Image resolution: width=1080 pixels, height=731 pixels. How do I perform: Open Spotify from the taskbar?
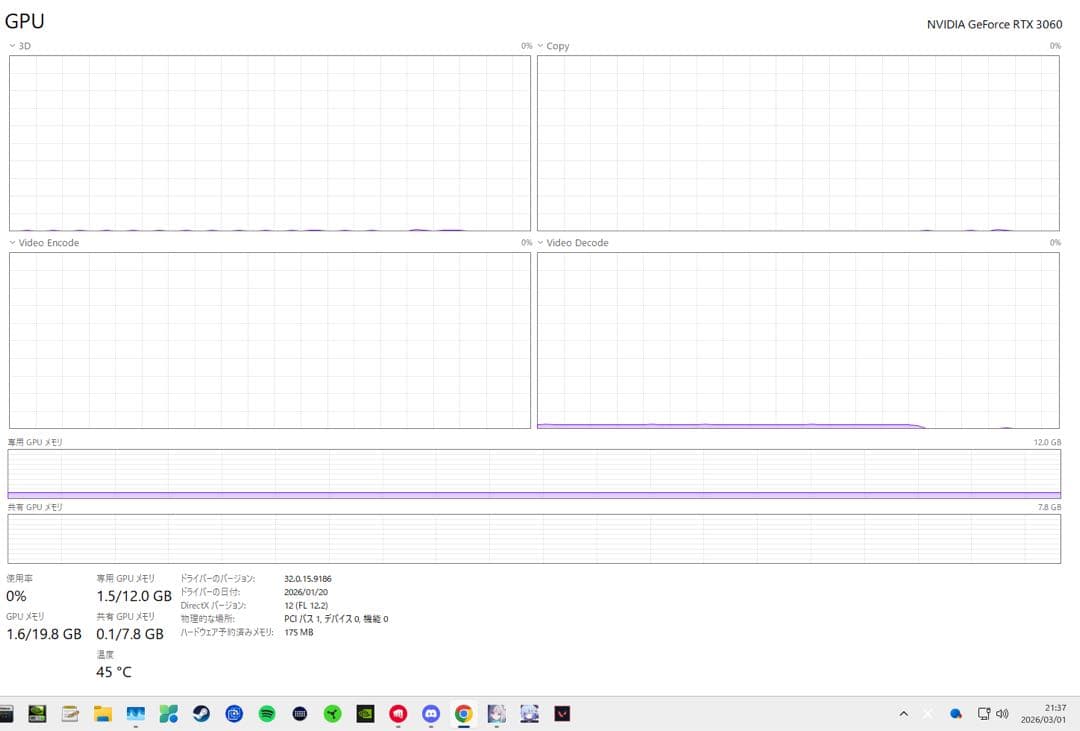pos(267,714)
